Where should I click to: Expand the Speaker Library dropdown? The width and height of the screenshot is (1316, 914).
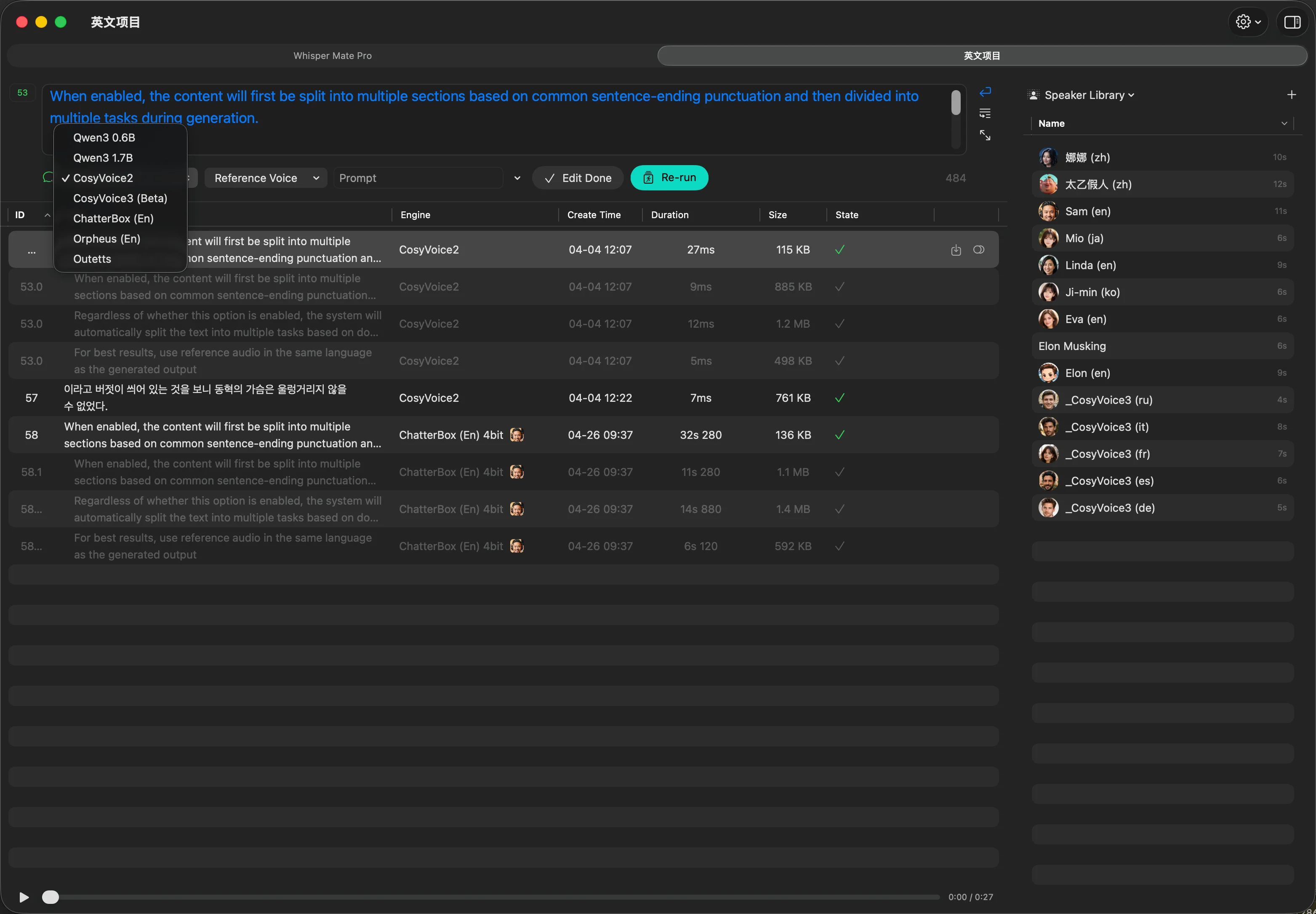click(1088, 95)
